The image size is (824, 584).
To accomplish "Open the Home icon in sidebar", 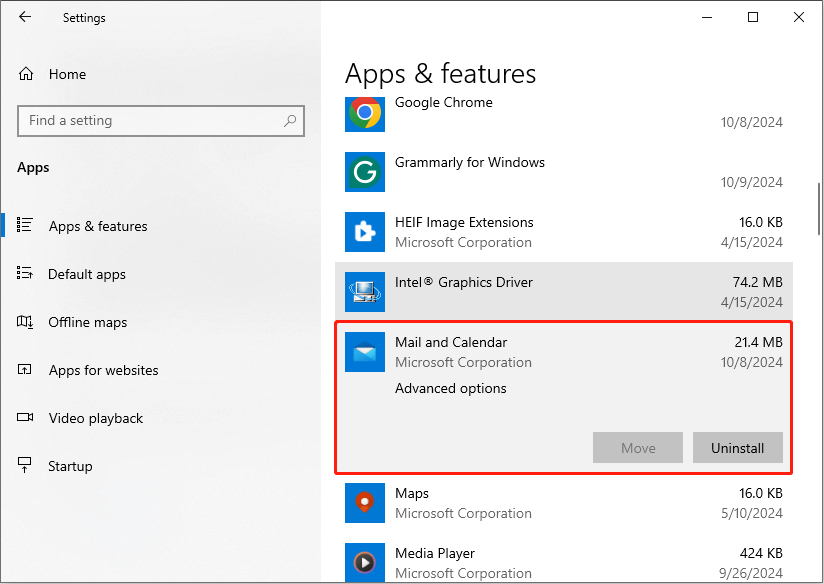I will click(x=26, y=74).
